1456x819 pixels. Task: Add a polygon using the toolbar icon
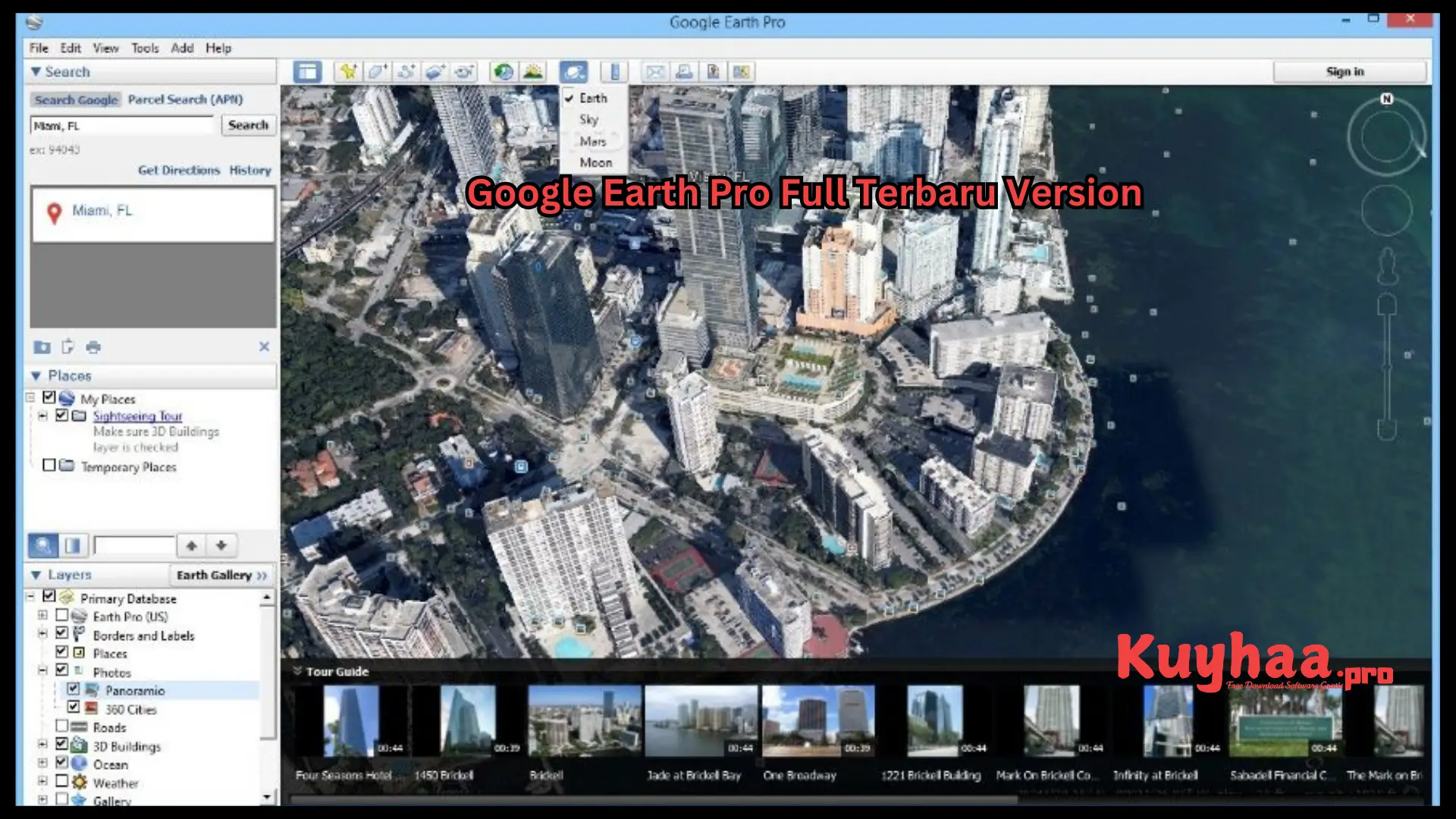point(377,72)
